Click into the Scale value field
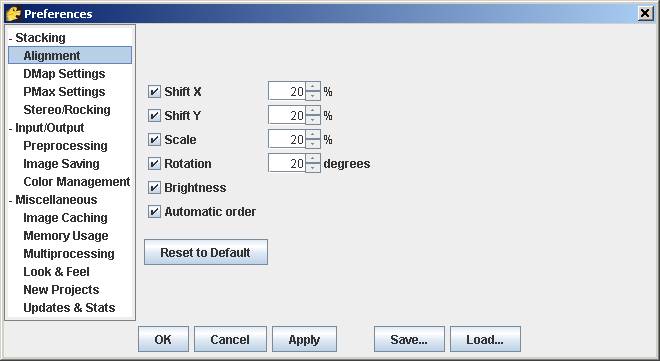Screen dimensions: 660x361 287,139
